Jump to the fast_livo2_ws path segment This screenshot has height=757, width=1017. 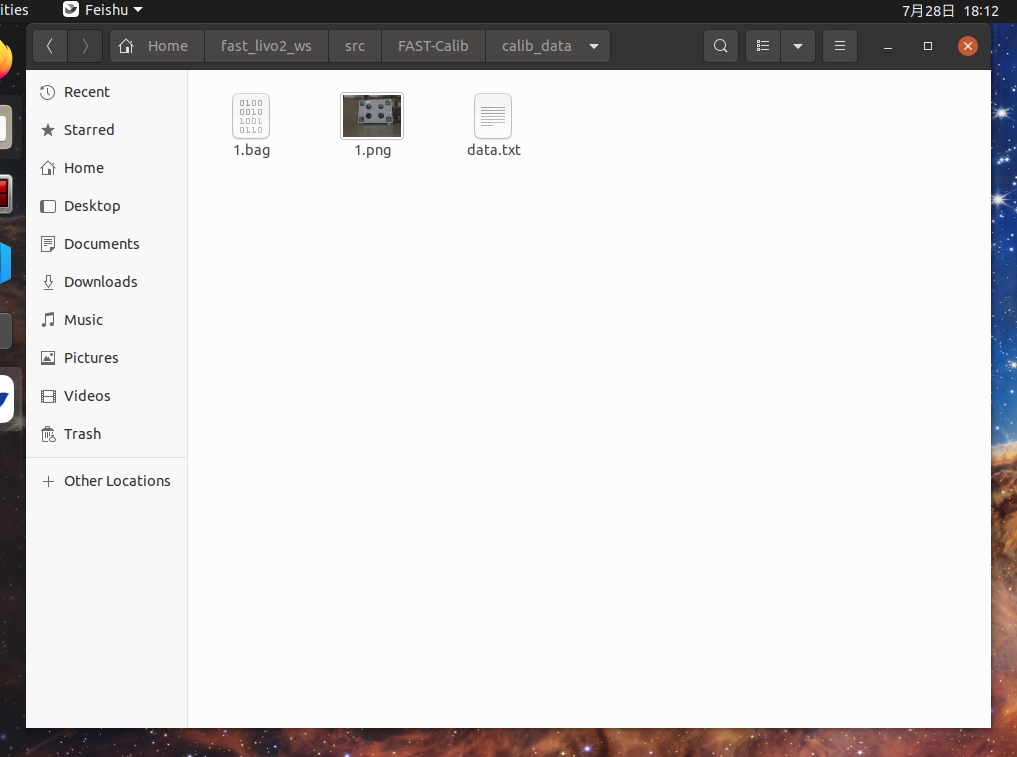click(266, 46)
